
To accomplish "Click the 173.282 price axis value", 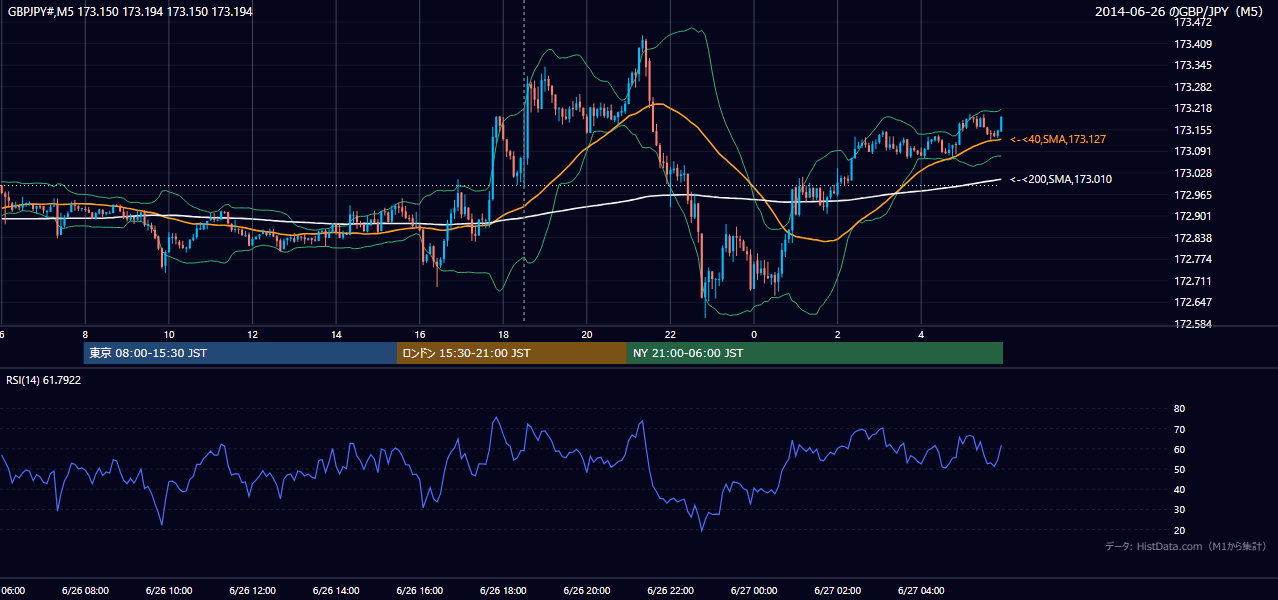I will tap(1193, 87).
